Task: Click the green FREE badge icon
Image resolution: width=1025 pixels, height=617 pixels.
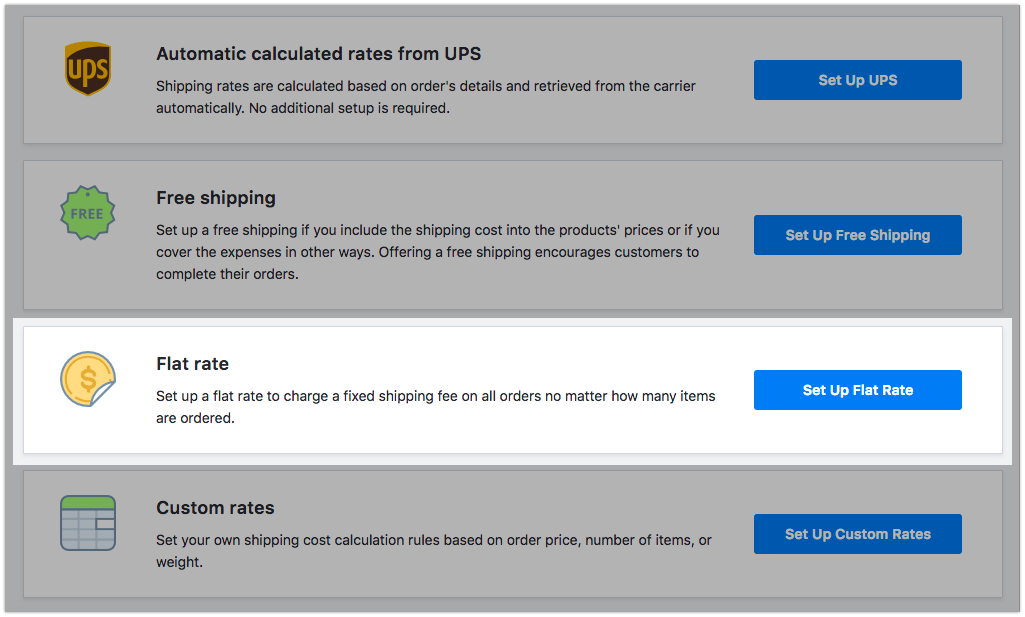Action: point(87,213)
